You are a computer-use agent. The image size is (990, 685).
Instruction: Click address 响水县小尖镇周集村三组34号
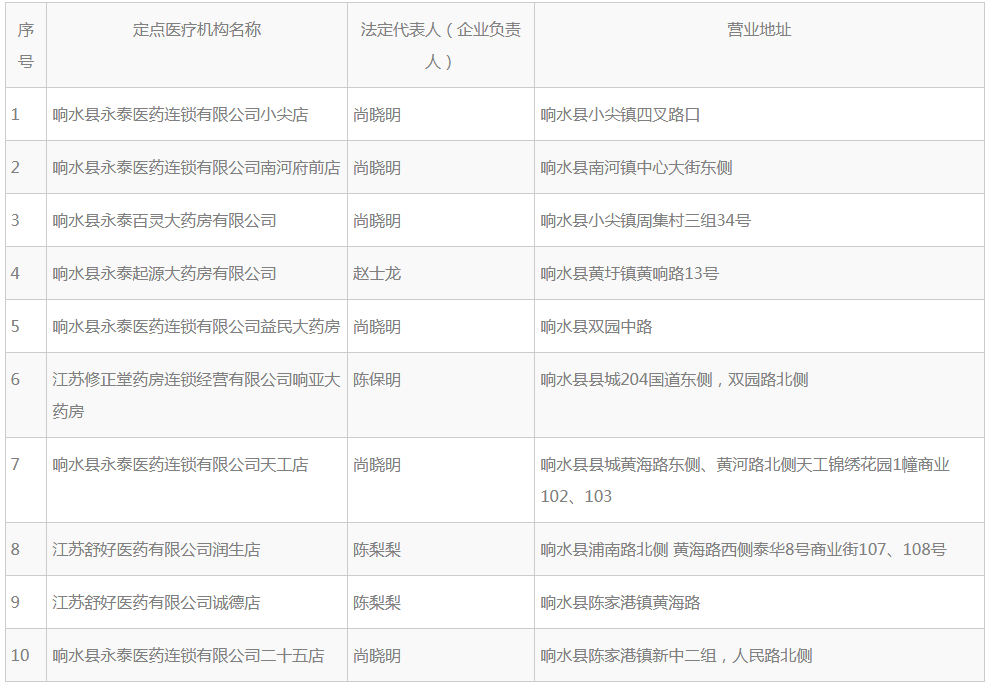[x=645, y=221]
